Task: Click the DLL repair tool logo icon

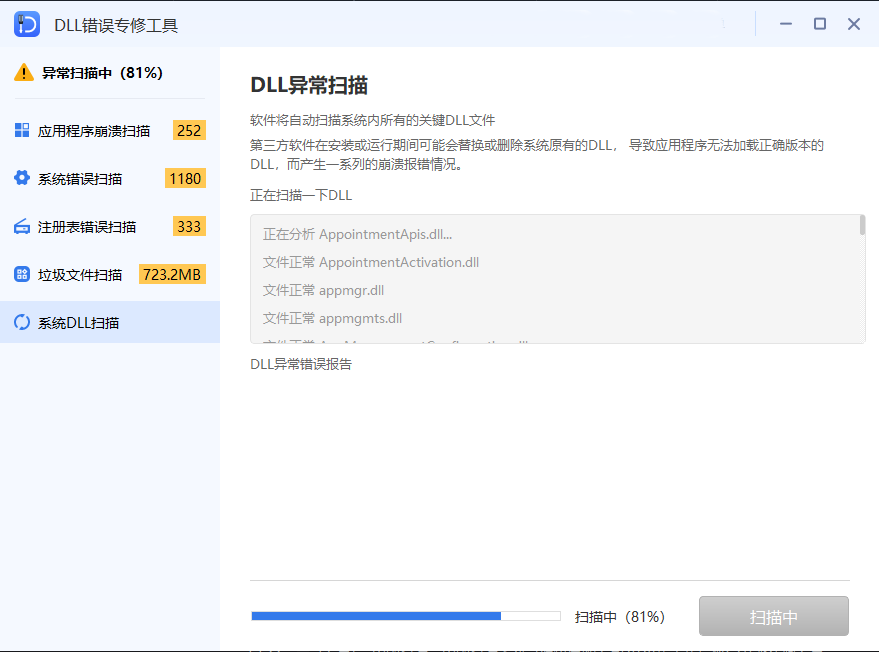Action: coord(27,24)
